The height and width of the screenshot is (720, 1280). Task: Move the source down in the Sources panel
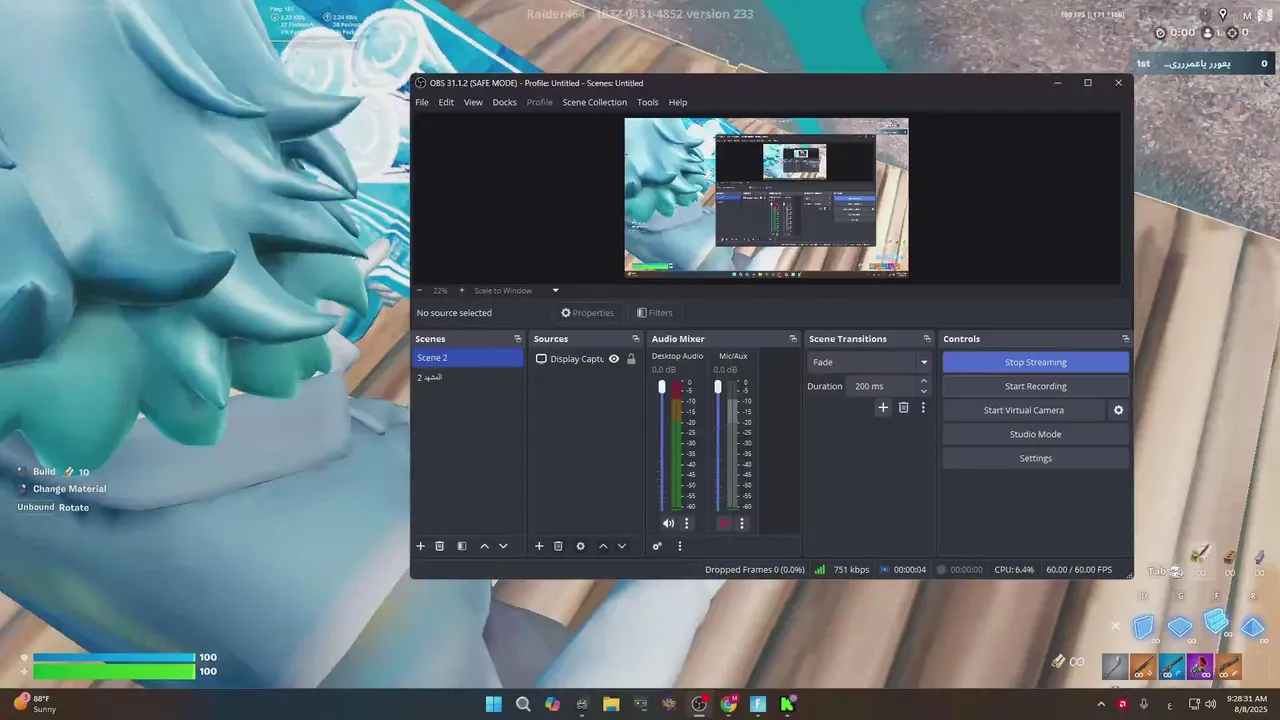(x=622, y=546)
